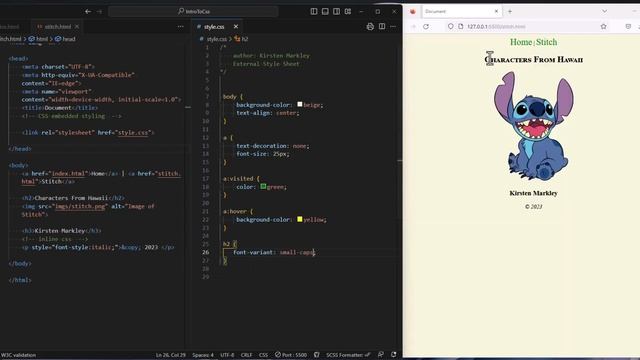Select CSS language mode in status bar
The image size is (640, 360).
tap(264, 355)
